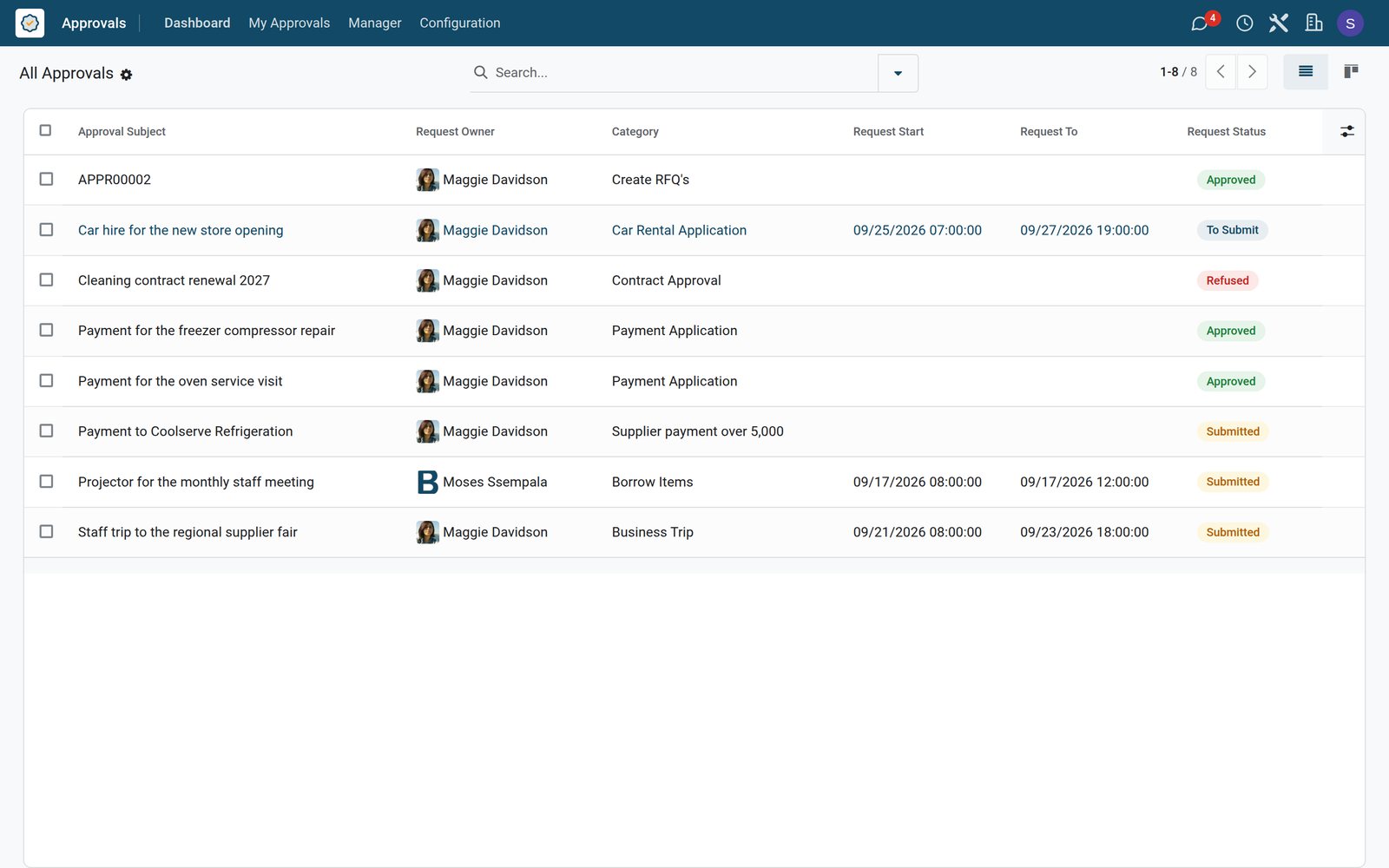Screen dimensions: 1389x868
Task: Click the Borrow Items category cell
Action: [652, 482]
